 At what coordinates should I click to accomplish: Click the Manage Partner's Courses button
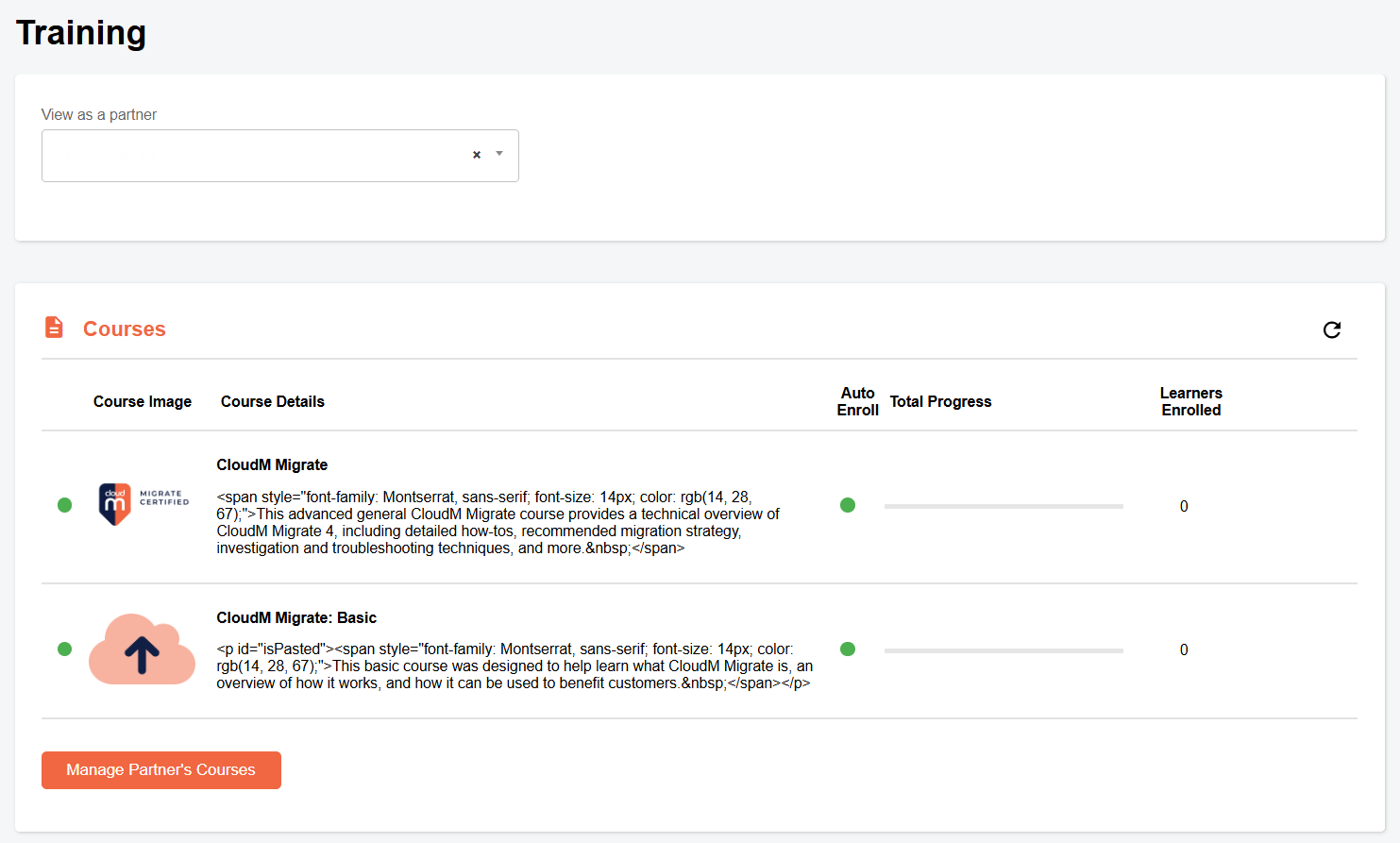[x=161, y=770]
